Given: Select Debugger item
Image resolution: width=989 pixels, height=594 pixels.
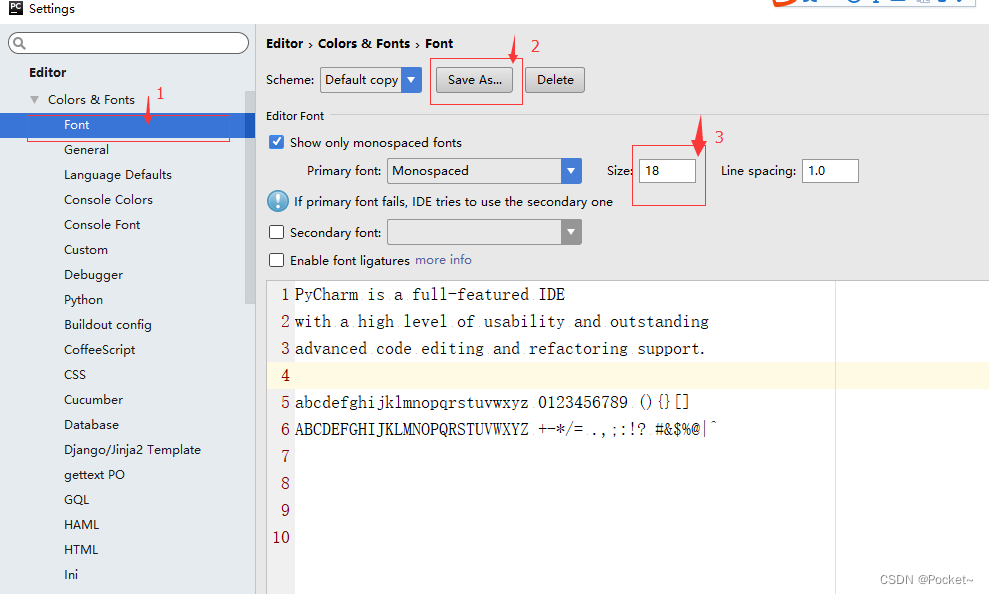Looking at the screenshot, I should coord(93,275).
